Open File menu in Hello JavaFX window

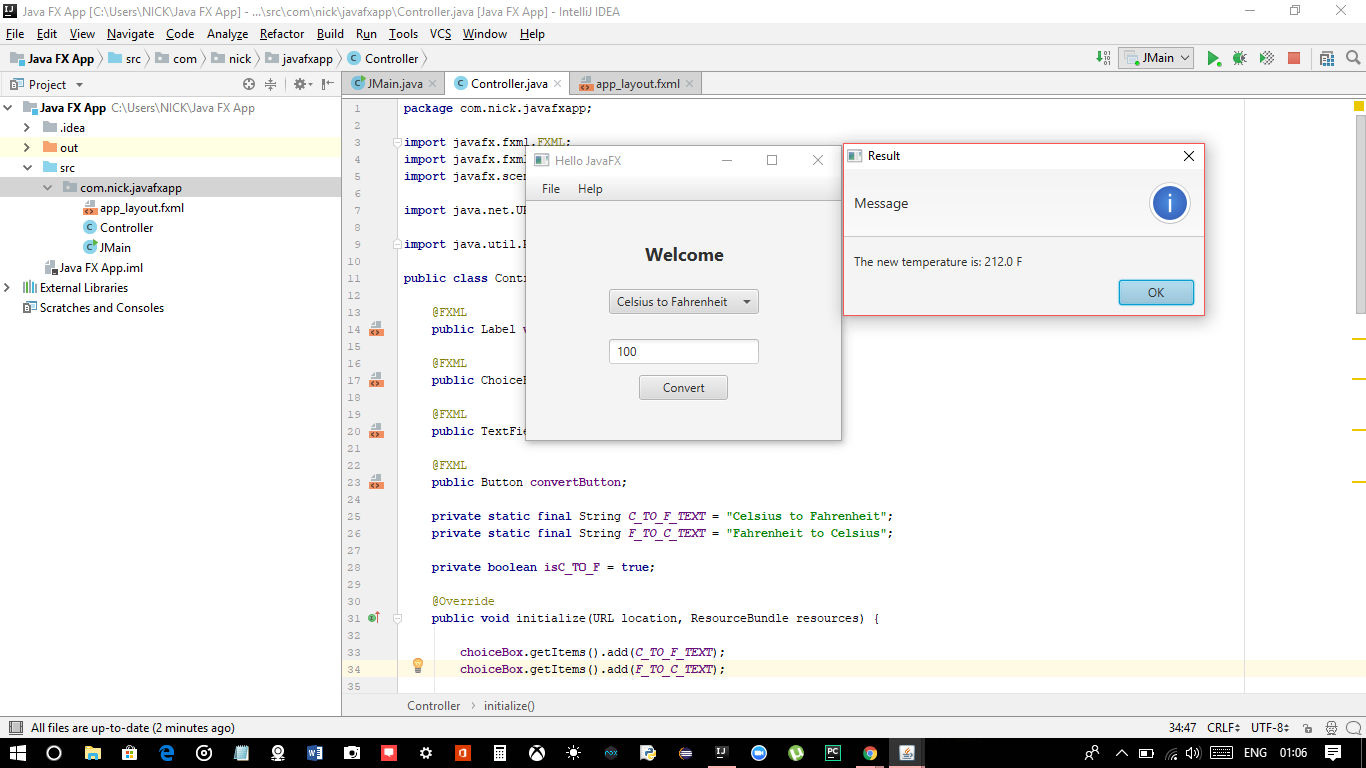click(x=551, y=189)
